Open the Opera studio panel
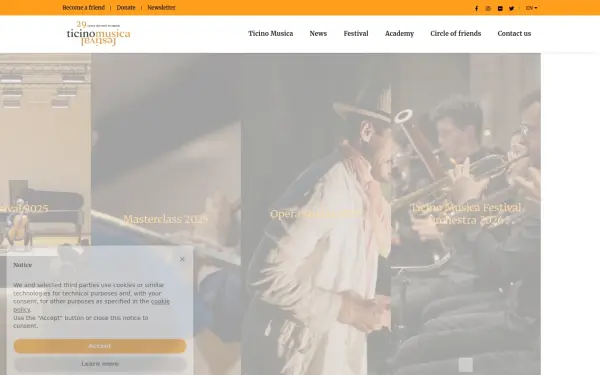The image size is (600, 375). click(316, 214)
